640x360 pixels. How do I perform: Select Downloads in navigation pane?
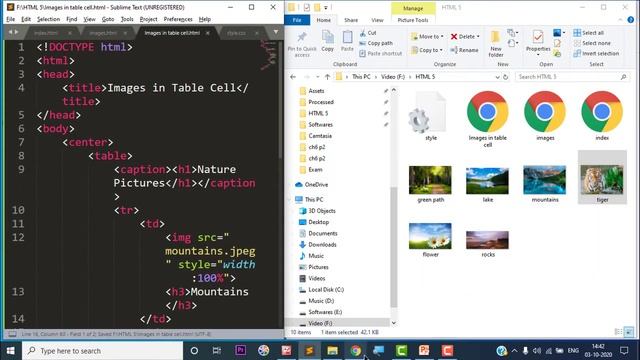click(322, 244)
